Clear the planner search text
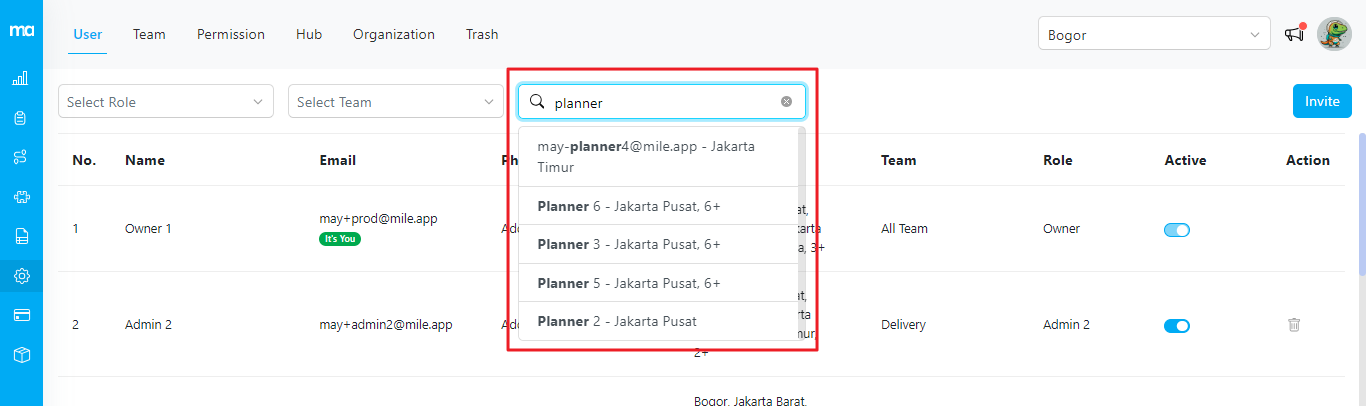Screen dimensions: 1366x406 [786, 102]
